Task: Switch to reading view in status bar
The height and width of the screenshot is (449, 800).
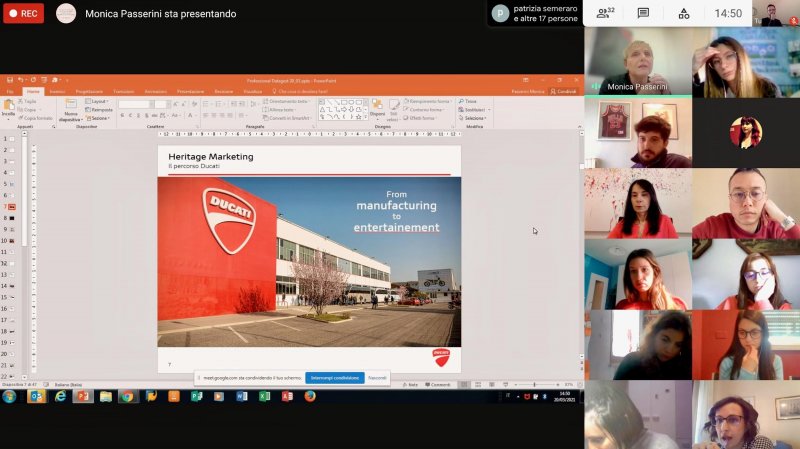Action: pyautogui.click(x=492, y=385)
